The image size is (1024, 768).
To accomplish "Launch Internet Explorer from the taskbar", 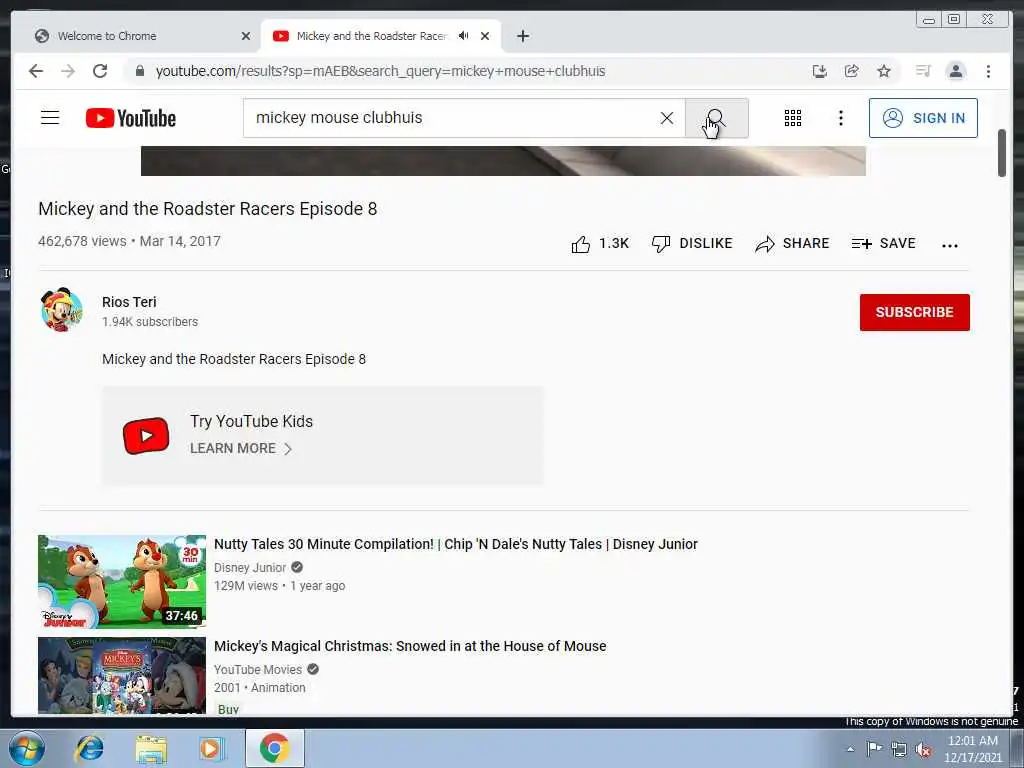I will click(89, 748).
